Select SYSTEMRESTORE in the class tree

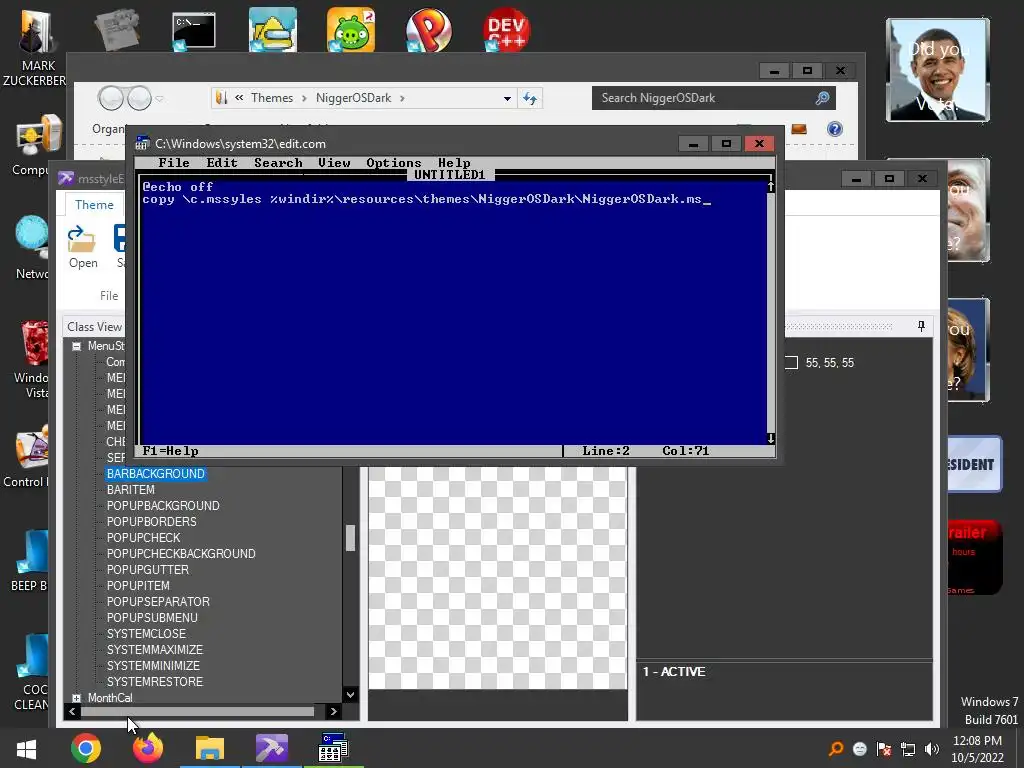tap(155, 682)
